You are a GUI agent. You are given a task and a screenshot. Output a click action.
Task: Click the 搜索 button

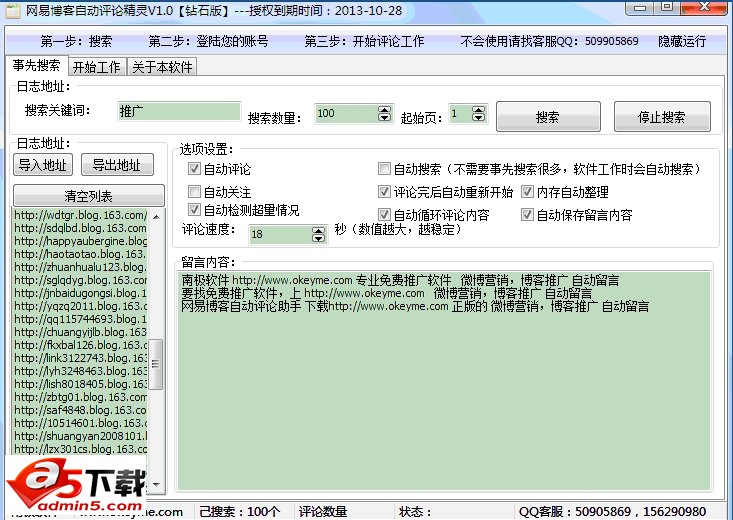click(x=548, y=116)
